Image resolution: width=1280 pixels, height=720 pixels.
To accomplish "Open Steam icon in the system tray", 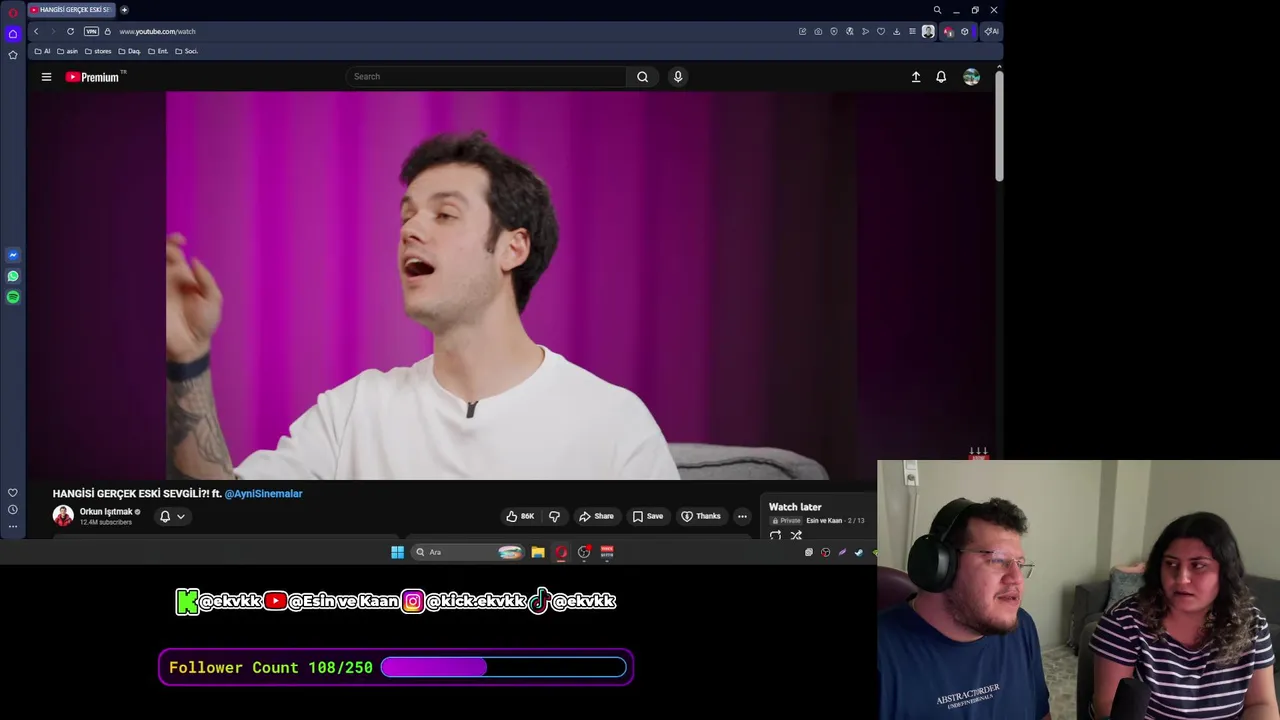I will click(858, 552).
